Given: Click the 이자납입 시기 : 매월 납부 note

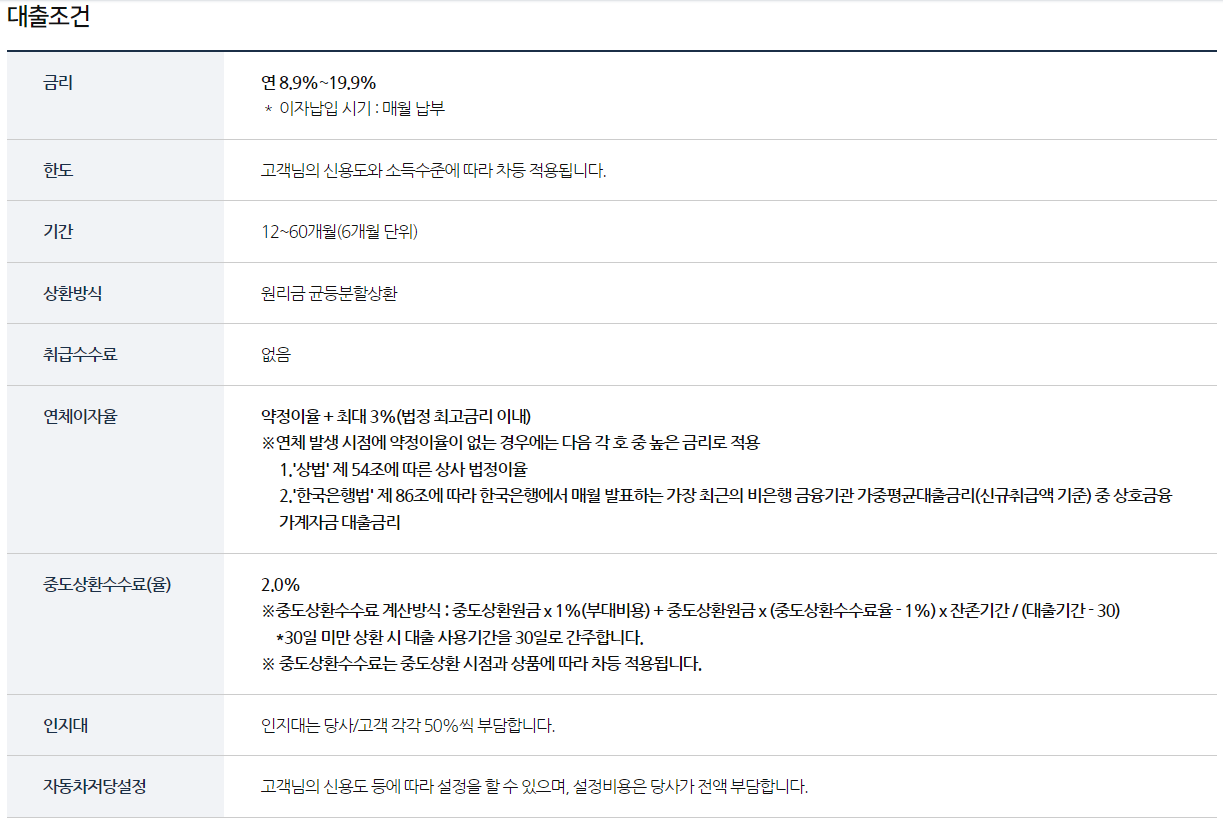Looking at the screenshot, I should click(354, 109).
